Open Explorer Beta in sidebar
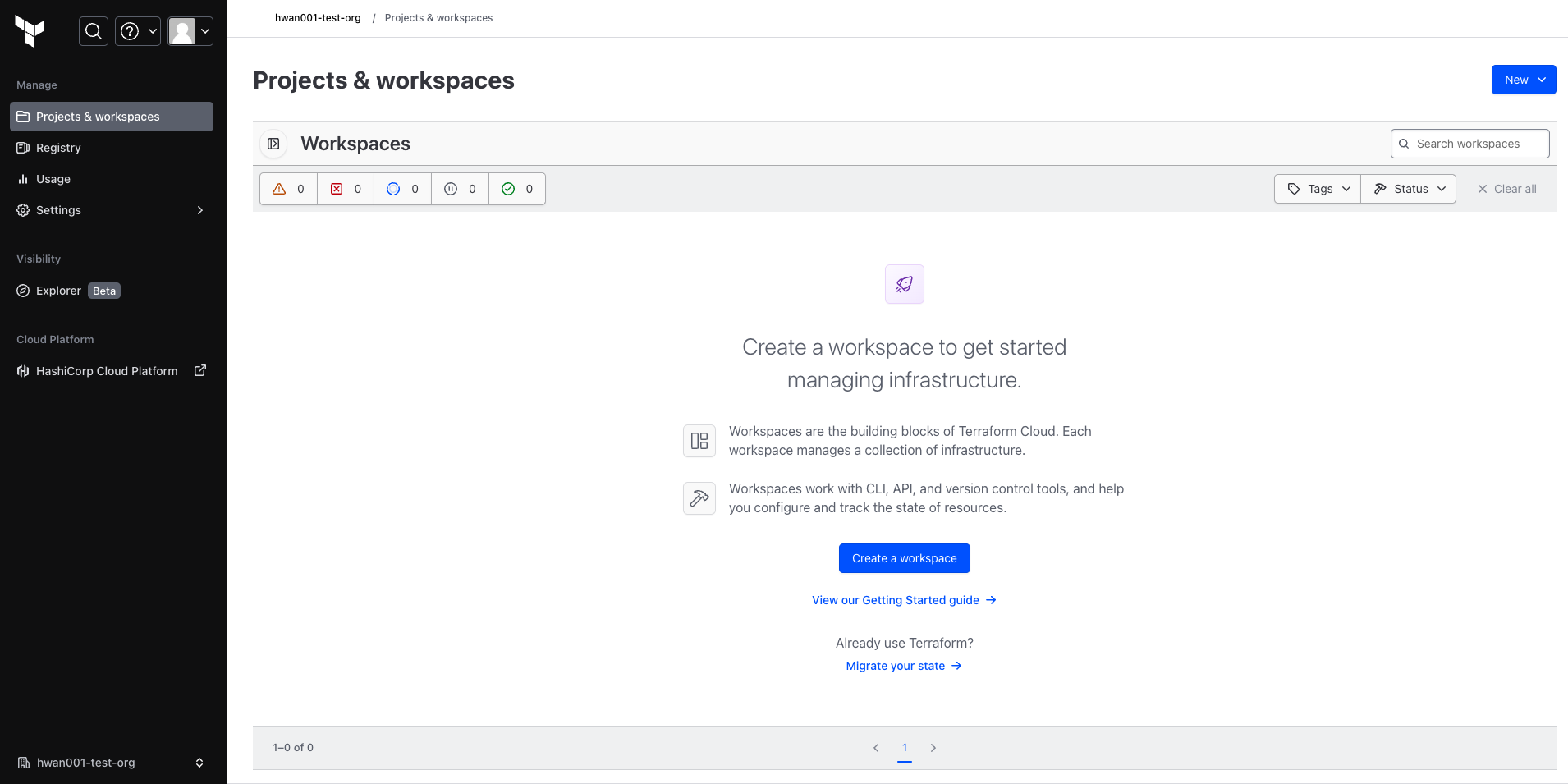 click(112, 291)
